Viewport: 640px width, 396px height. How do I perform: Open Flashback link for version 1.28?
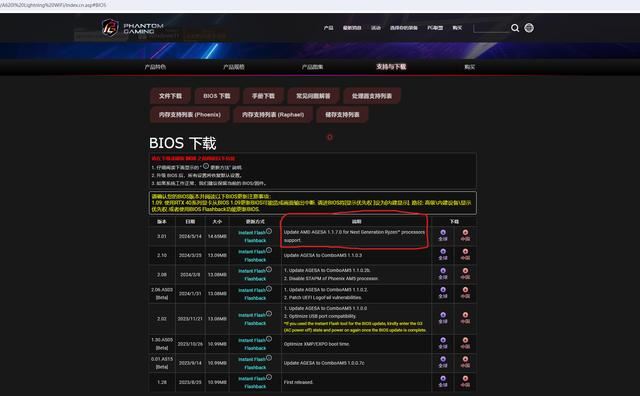[255, 386]
